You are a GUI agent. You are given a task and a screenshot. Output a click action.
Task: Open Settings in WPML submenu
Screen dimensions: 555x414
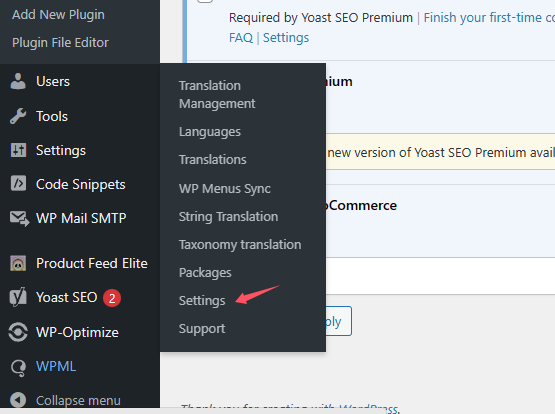point(202,301)
